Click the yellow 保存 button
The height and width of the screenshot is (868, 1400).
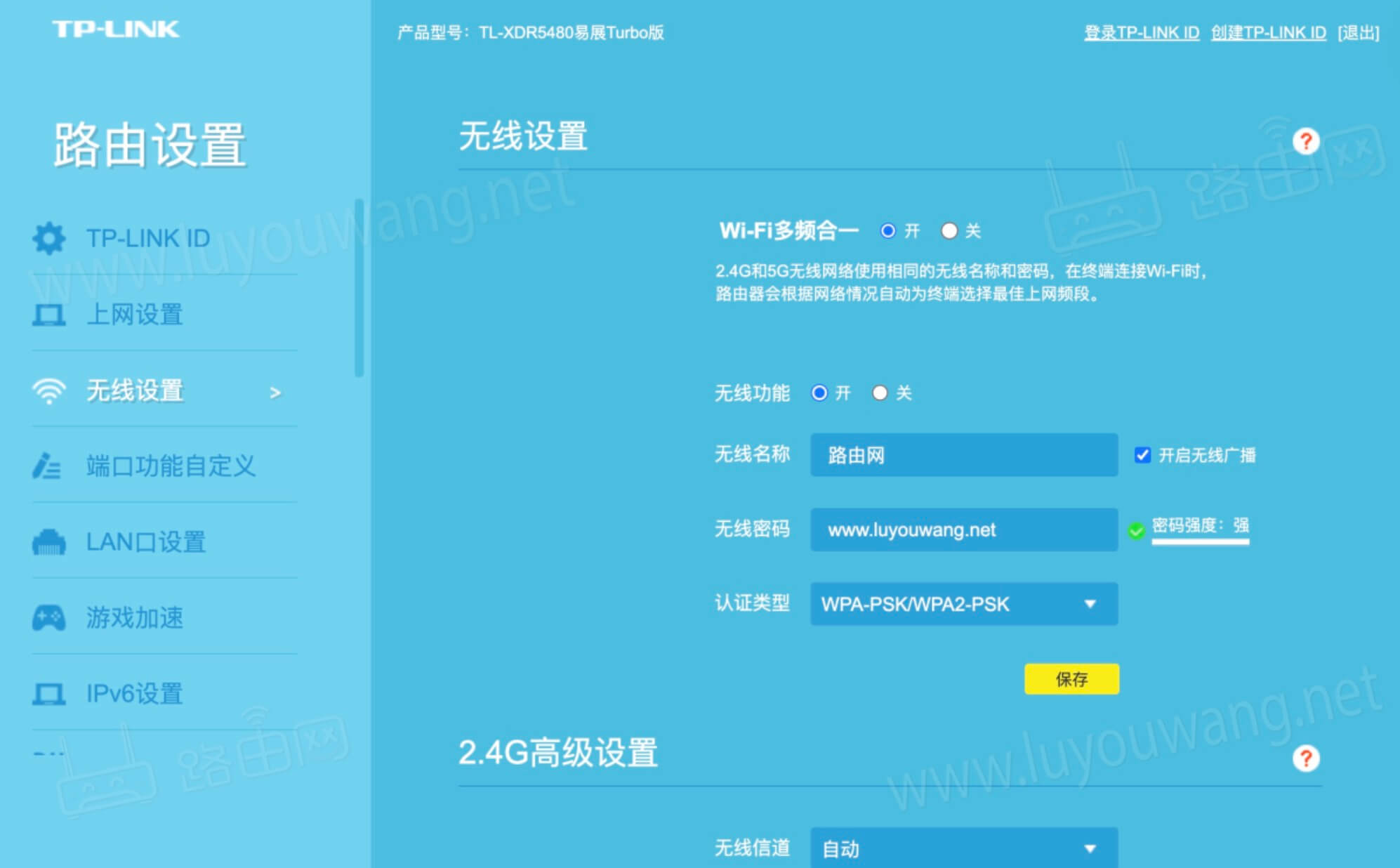pyautogui.click(x=1071, y=679)
